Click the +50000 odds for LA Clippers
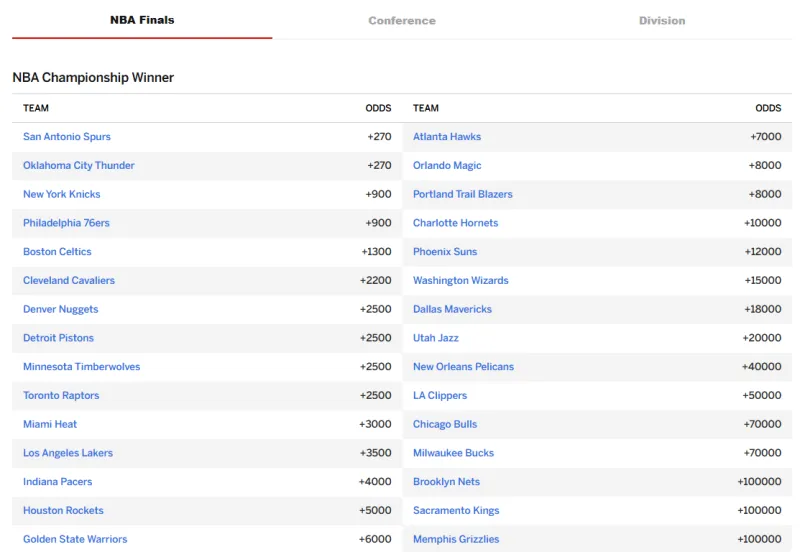The image size is (800, 552). [762, 395]
